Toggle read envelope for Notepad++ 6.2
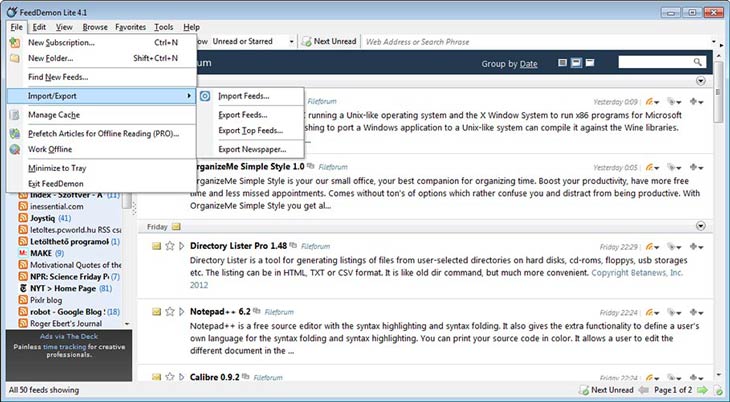Screen dimensions: 730x402 pyautogui.click(x=156, y=312)
